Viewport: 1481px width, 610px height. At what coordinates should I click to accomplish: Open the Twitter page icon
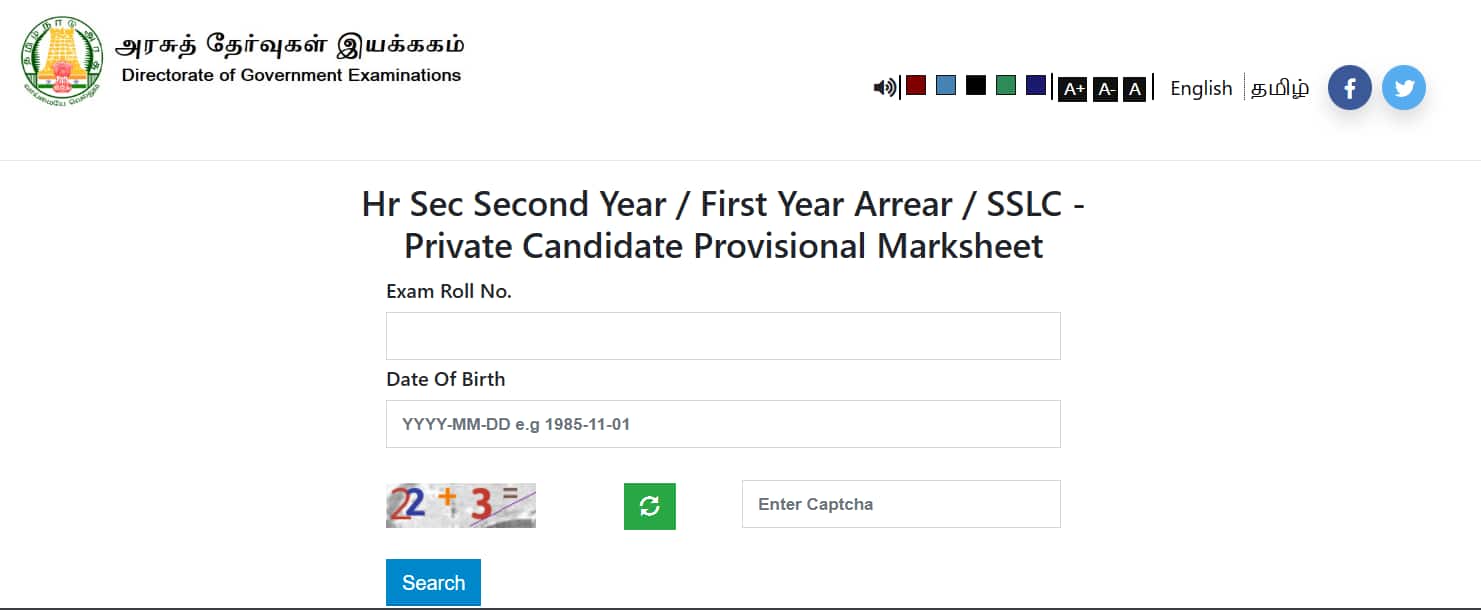click(1404, 88)
